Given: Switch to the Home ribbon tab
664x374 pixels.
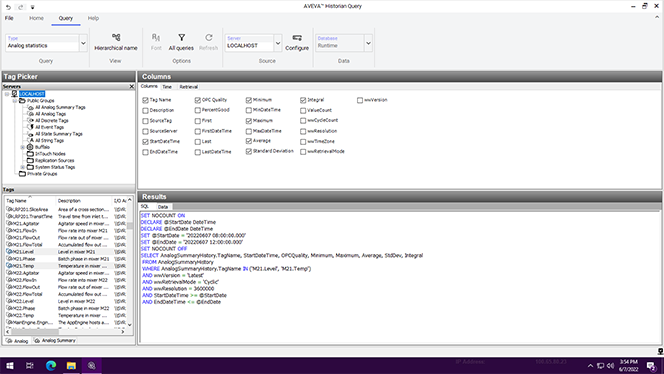Looking at the screenshot, I should click(36, 18).
